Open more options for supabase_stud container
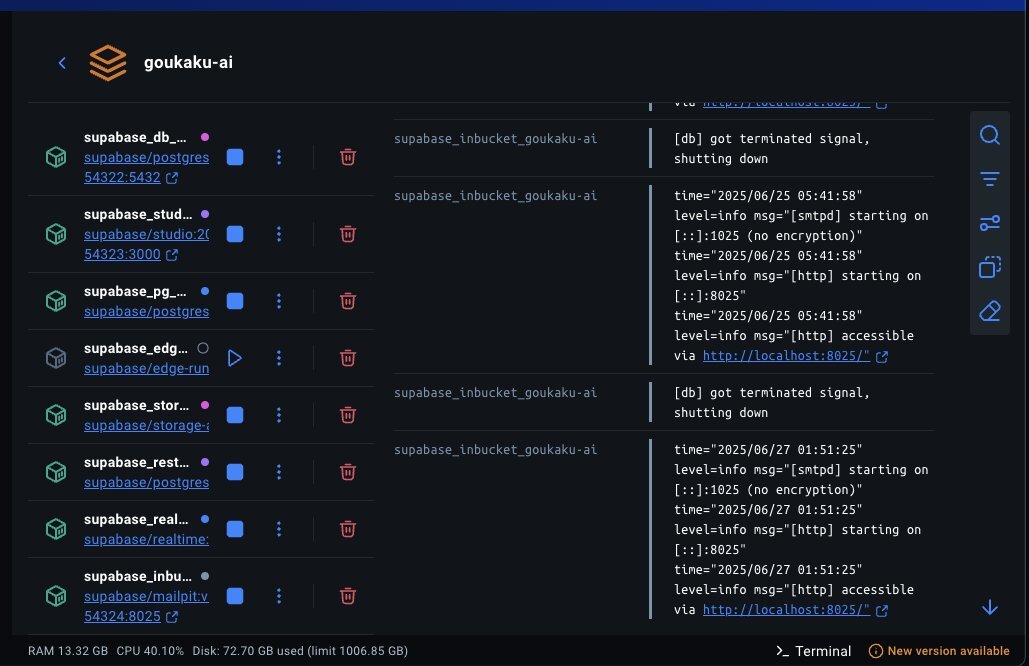The image size is (1029, 666). point(279,234)
